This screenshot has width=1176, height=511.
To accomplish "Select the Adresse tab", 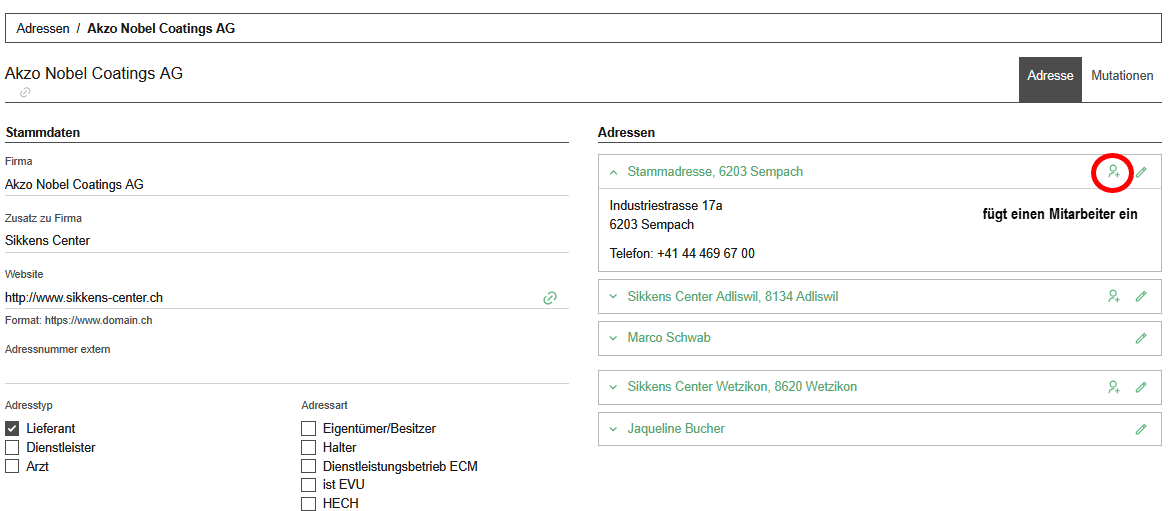I will pos(1049,76).
